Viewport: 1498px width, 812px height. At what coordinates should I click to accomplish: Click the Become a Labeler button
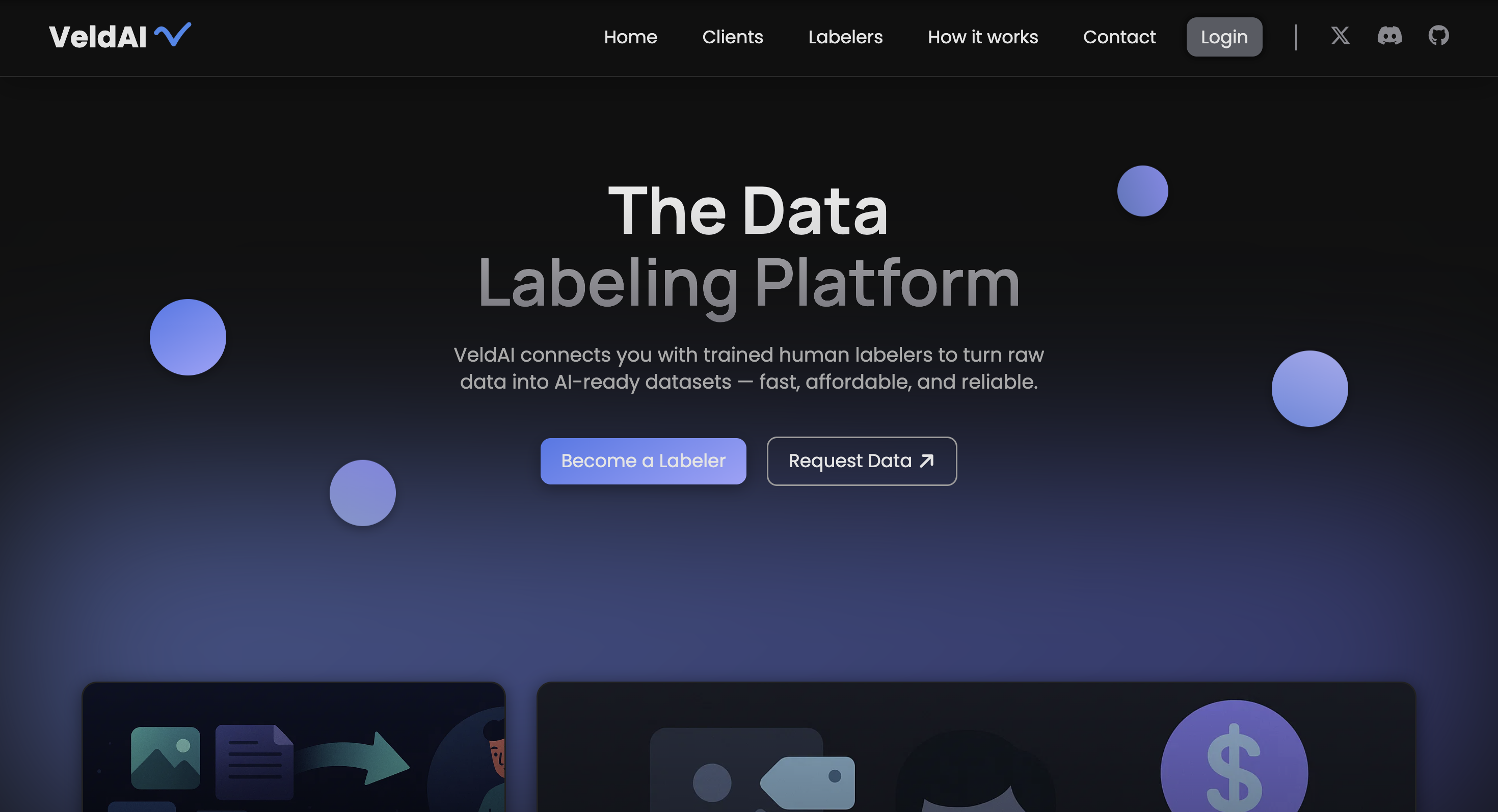click(x=643, y=461)
